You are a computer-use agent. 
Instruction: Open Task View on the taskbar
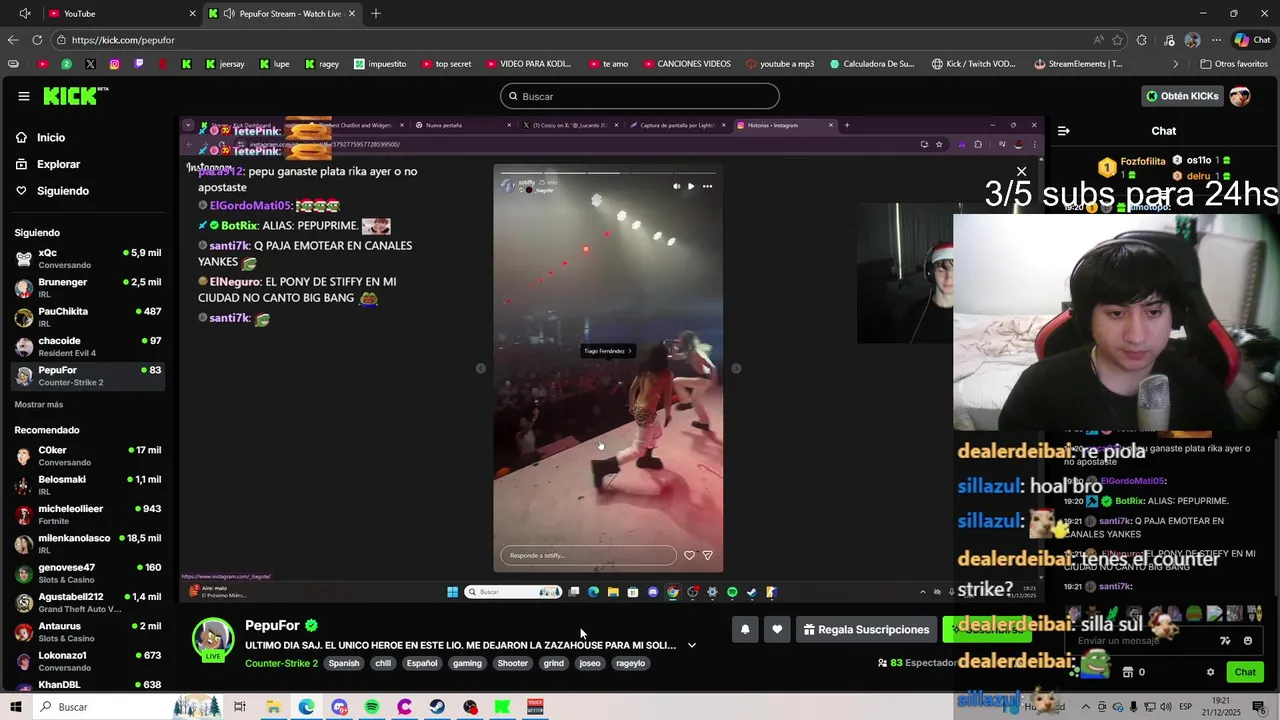click(240, 707)
